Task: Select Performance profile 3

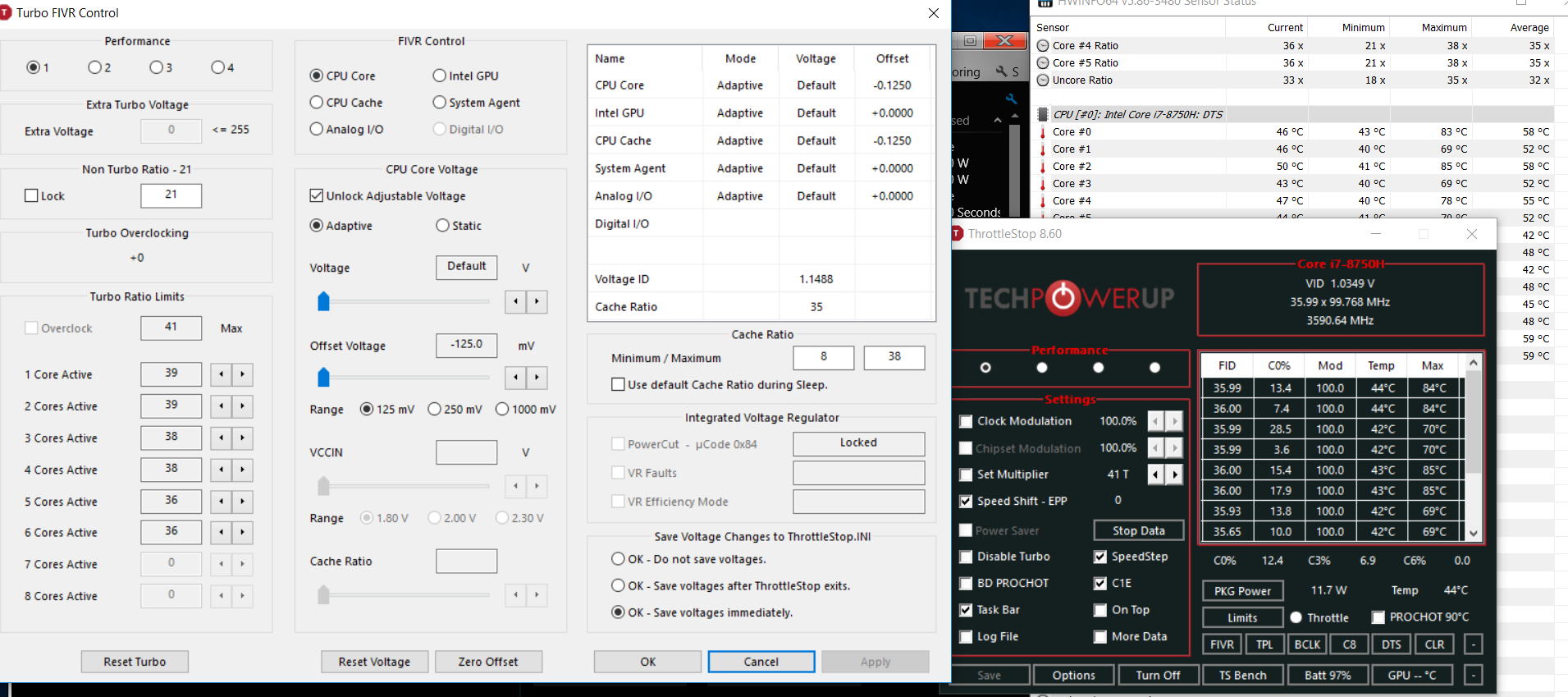Action: coord(156,67)
